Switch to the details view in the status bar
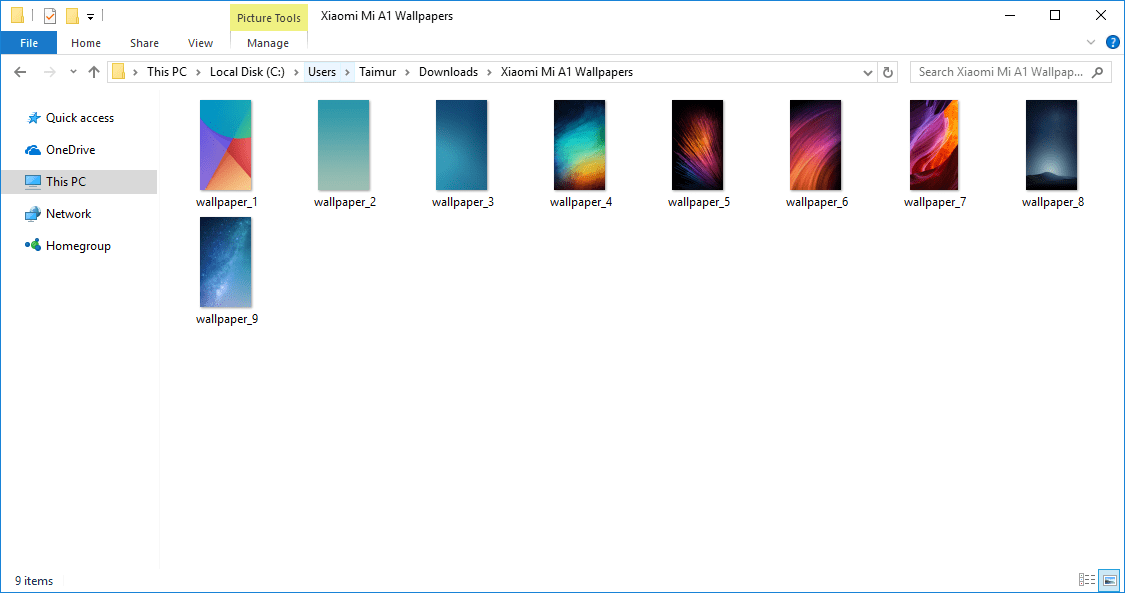The image size is (1125, 593). click(1087, 580)
